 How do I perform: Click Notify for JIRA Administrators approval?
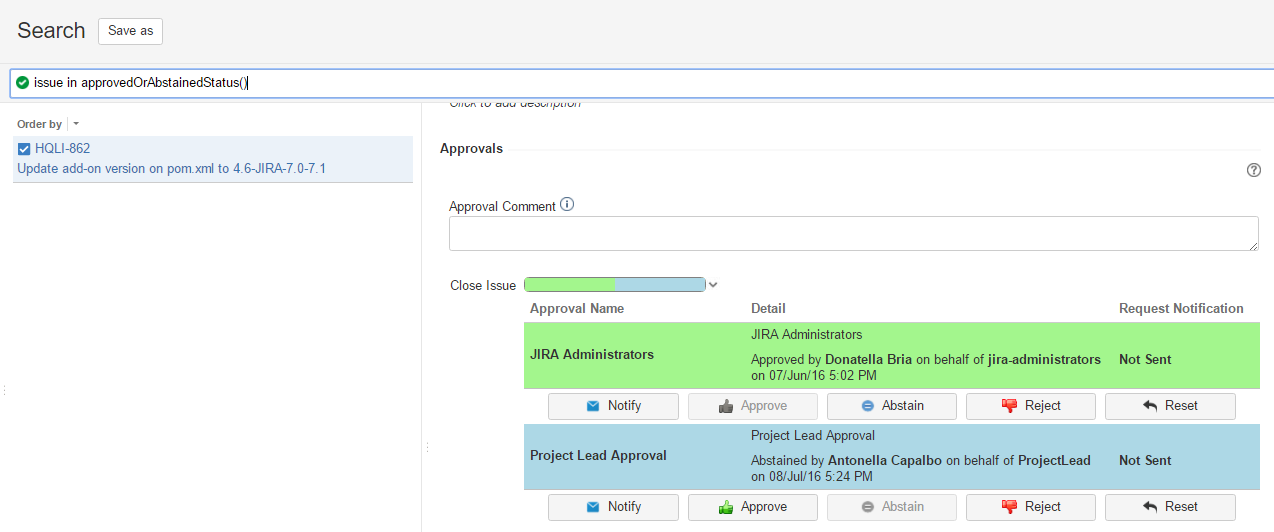pos(613,406)
